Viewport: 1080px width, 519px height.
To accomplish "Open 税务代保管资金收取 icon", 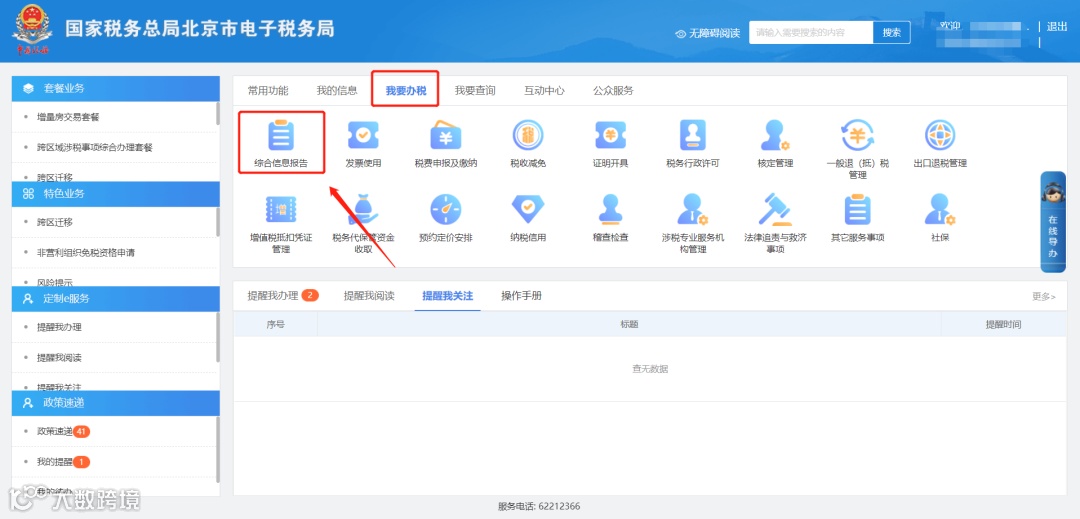I will tap(363, 209).
